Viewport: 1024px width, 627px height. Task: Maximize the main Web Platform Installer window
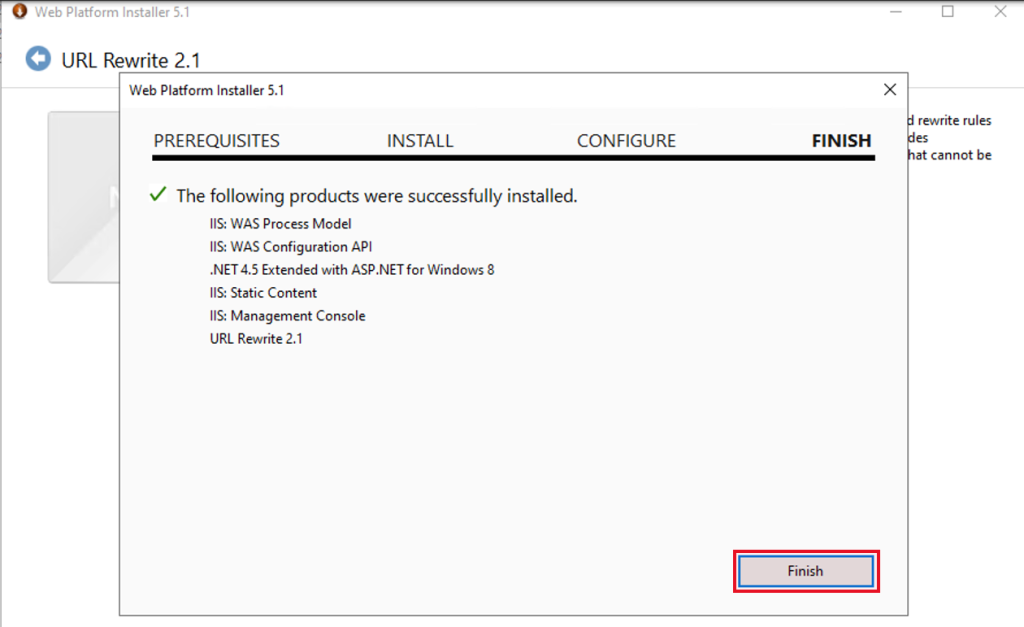pyautogui.click(x=948, y=12)
